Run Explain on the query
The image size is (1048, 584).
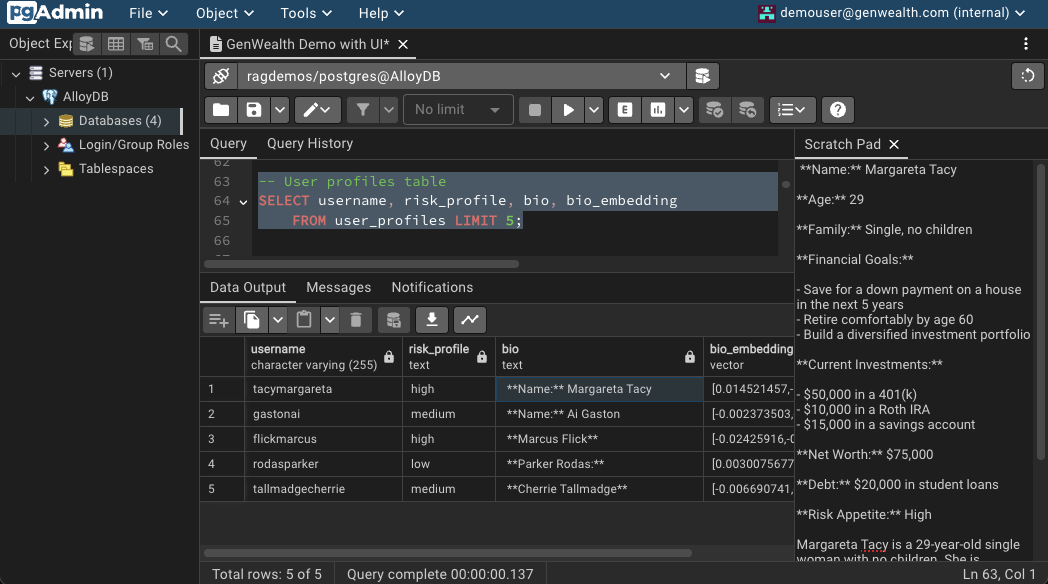point(625,110)
